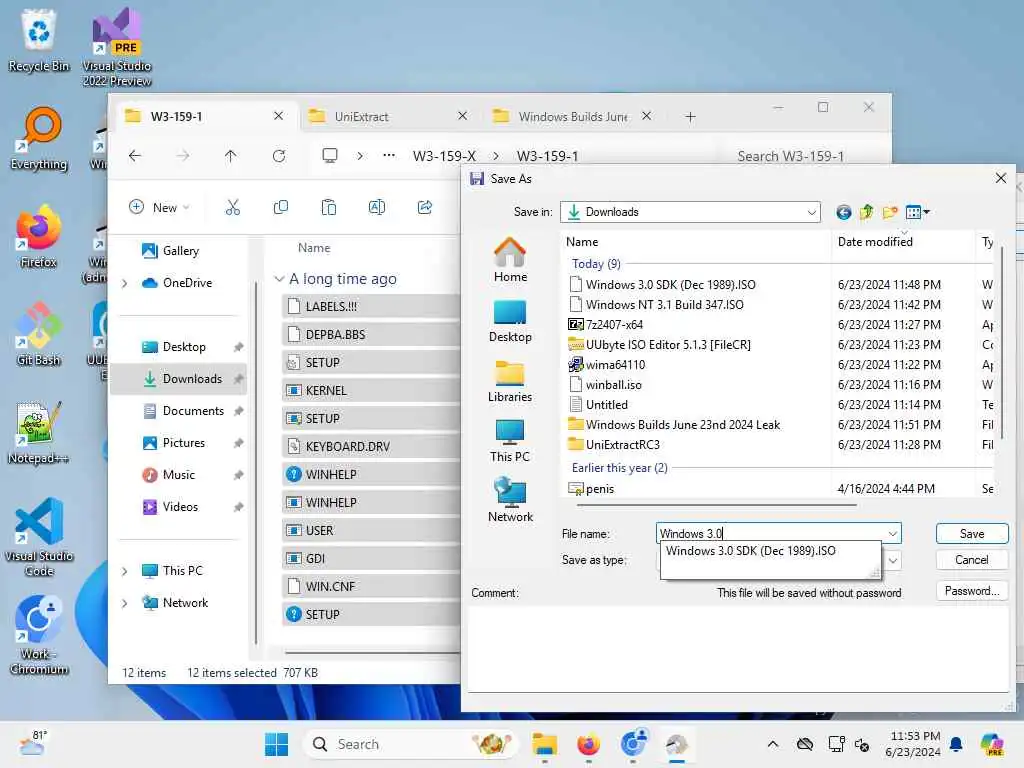Select Libraries in Save As places bar
This screenshot has width=1024, height=768.
pyautogui.click(x=510, y=381)
